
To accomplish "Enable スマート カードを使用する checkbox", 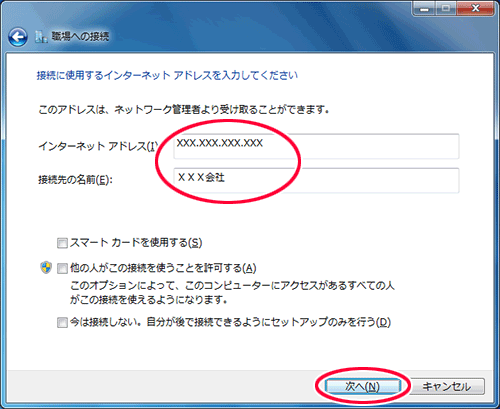I will pos(62,243).
